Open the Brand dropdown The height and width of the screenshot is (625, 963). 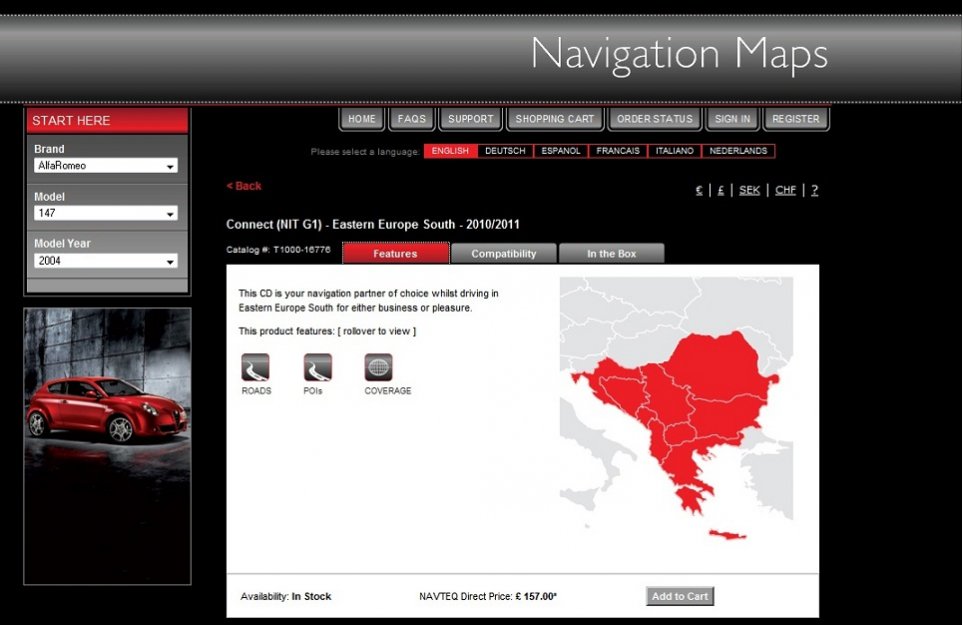[106, 166]
